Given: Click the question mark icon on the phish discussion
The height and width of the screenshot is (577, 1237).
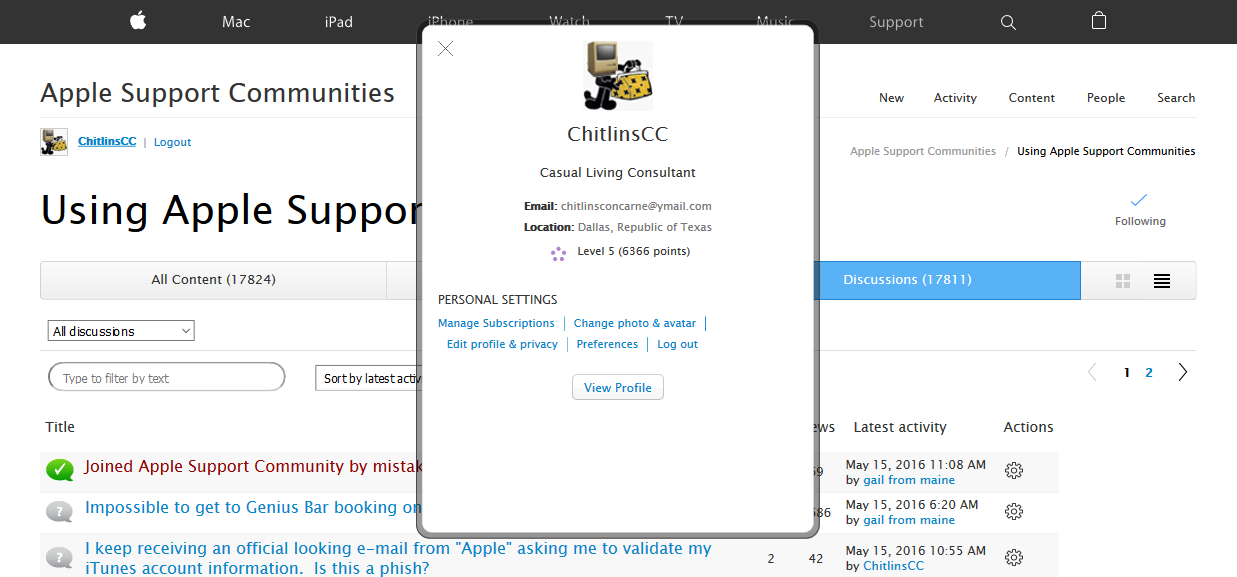Looking at the screenshot, I should [59, 555].
